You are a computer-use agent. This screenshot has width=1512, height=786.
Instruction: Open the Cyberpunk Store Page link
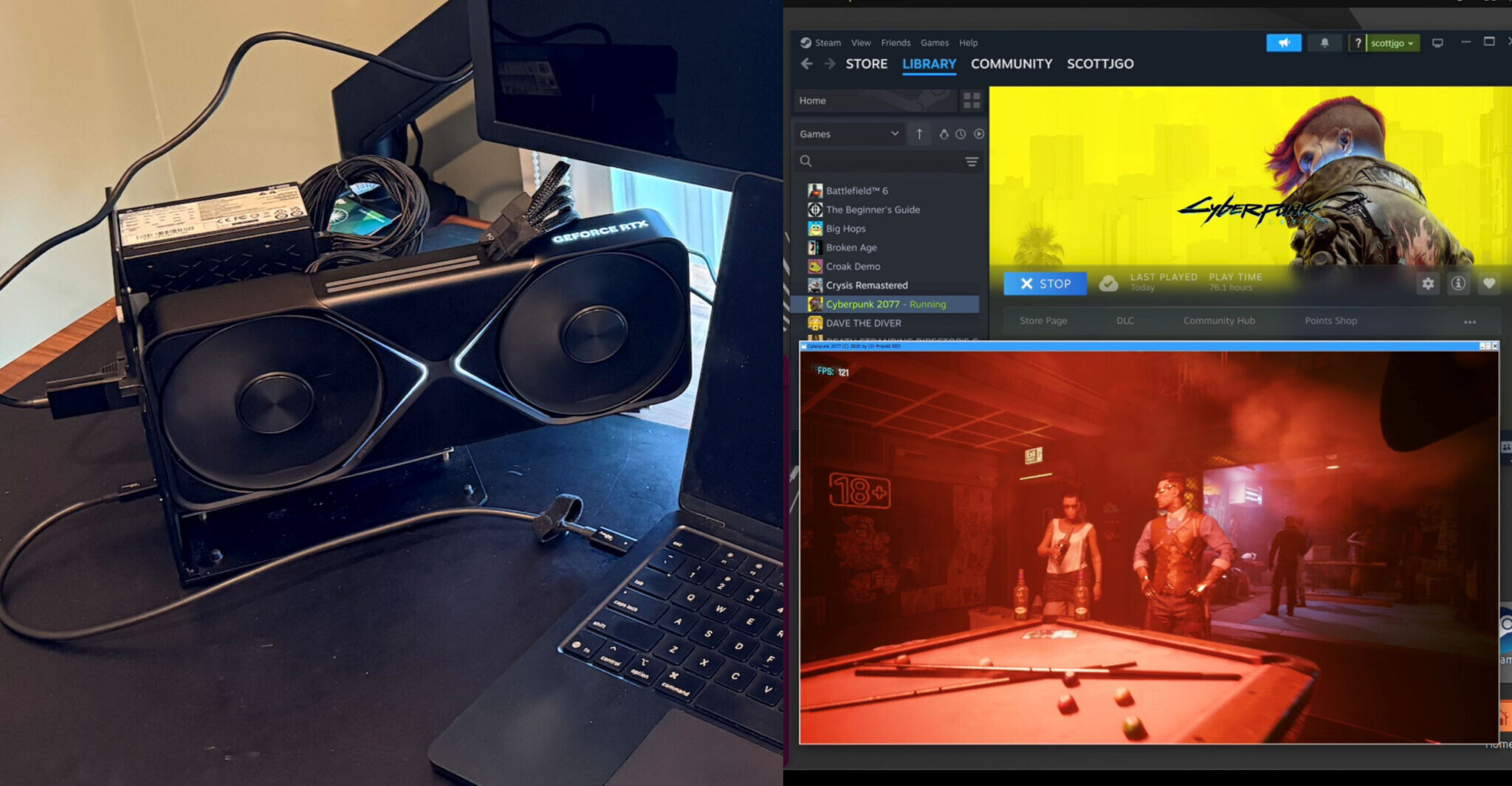(1043, 321)
